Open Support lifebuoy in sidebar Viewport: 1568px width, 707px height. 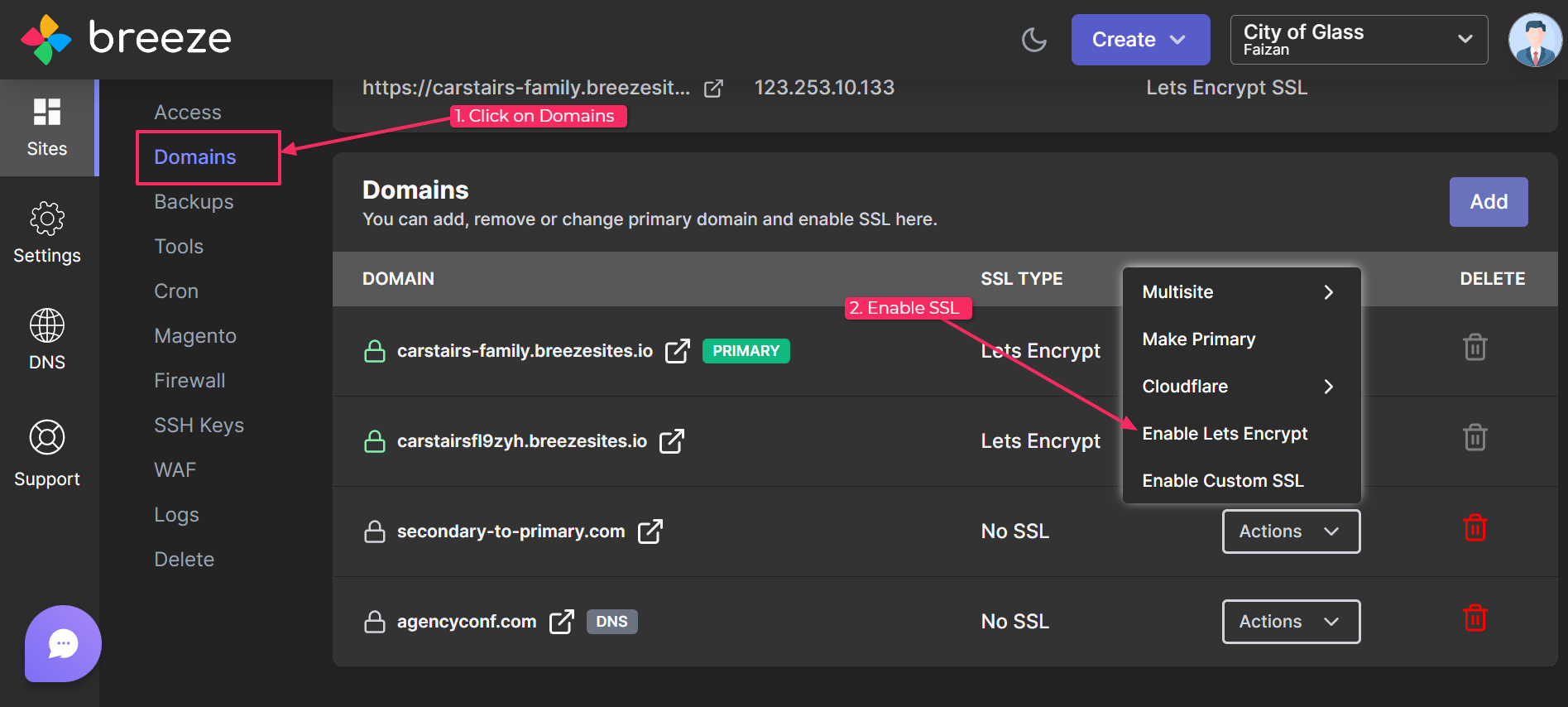coord(47,454)
